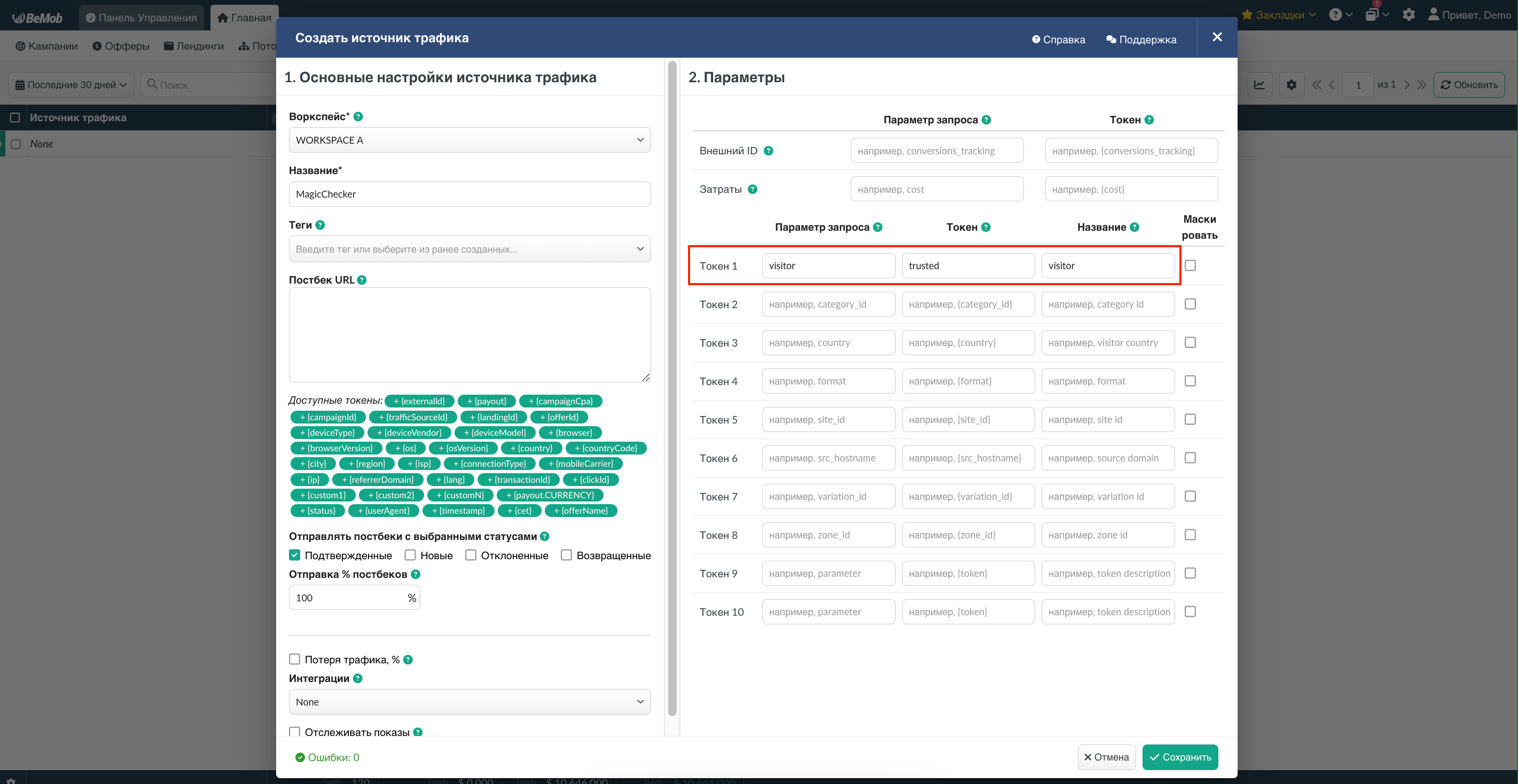The height and width of the screenshot is (784, 1518).
Task: Open the Интеграции None dropdown
Action: (x=470, y=702)
